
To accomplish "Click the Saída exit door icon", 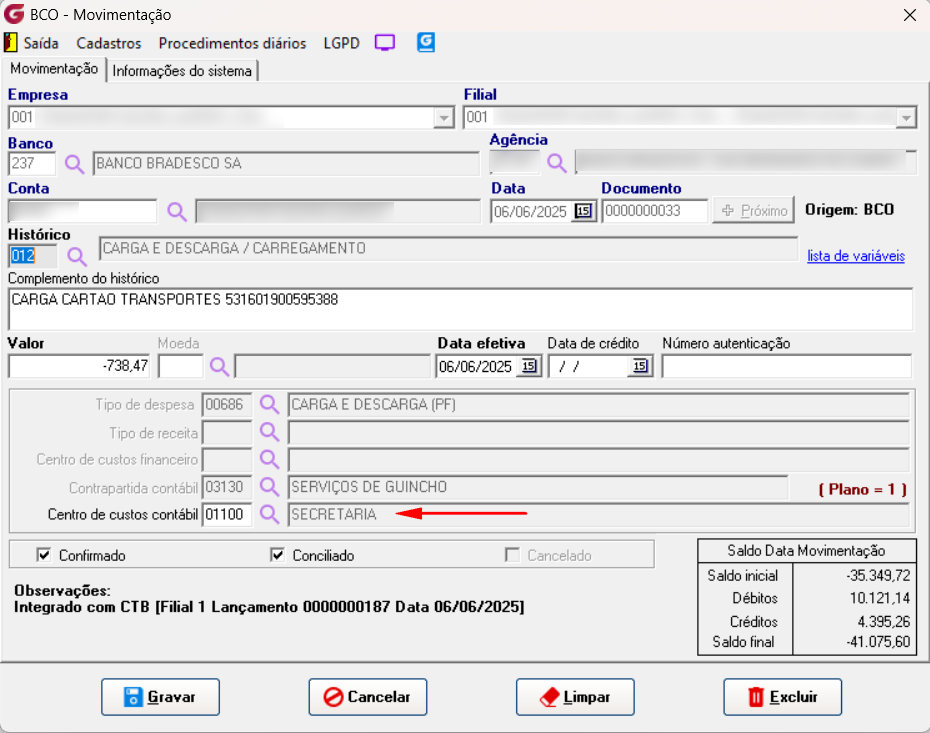I will 10,43.
